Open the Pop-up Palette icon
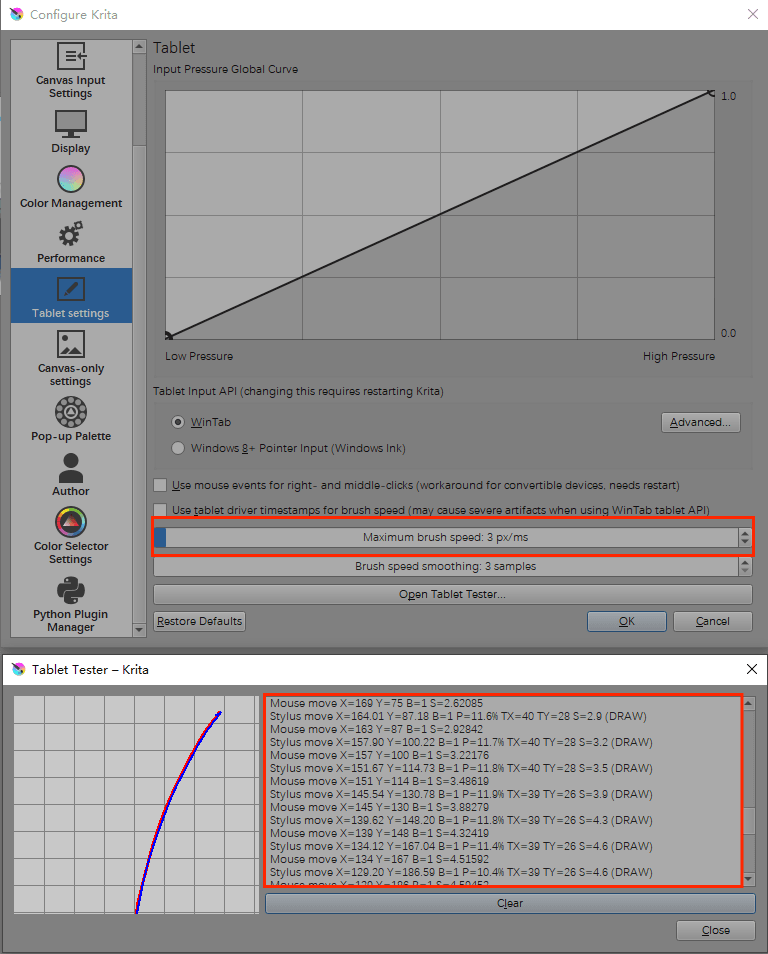 coord(71,412)
